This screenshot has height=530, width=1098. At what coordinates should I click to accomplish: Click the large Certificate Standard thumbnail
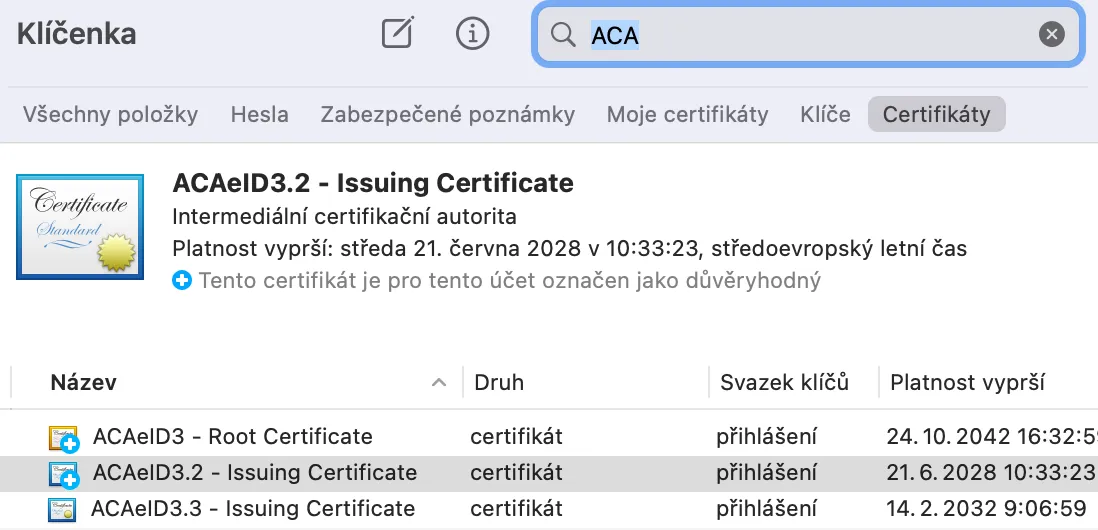[80, 227]
